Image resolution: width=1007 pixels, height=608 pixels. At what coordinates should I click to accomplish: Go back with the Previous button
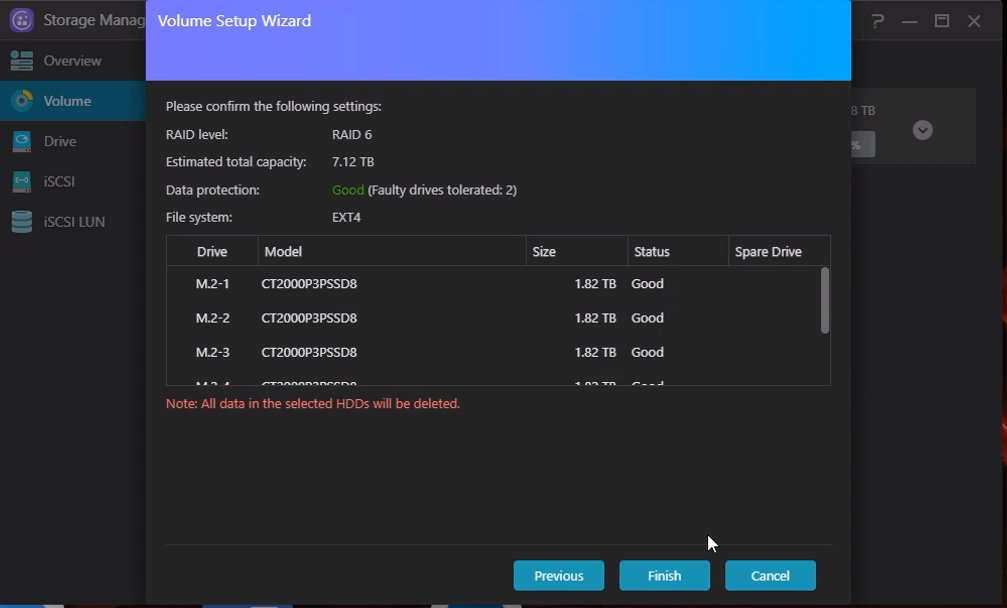558,576
